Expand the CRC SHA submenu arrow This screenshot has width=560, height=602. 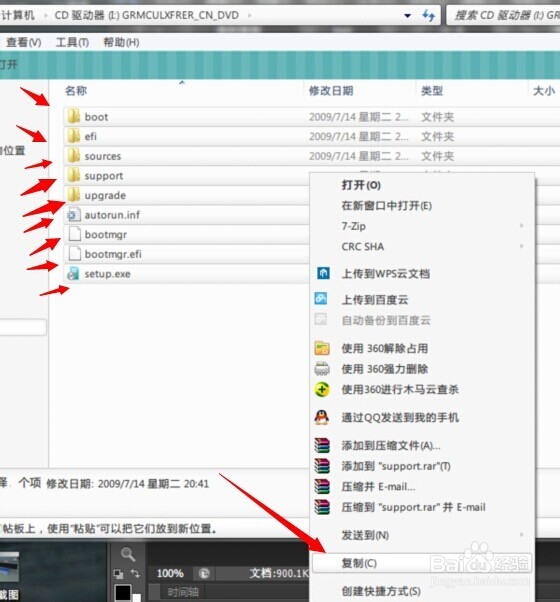click(522, 246)
